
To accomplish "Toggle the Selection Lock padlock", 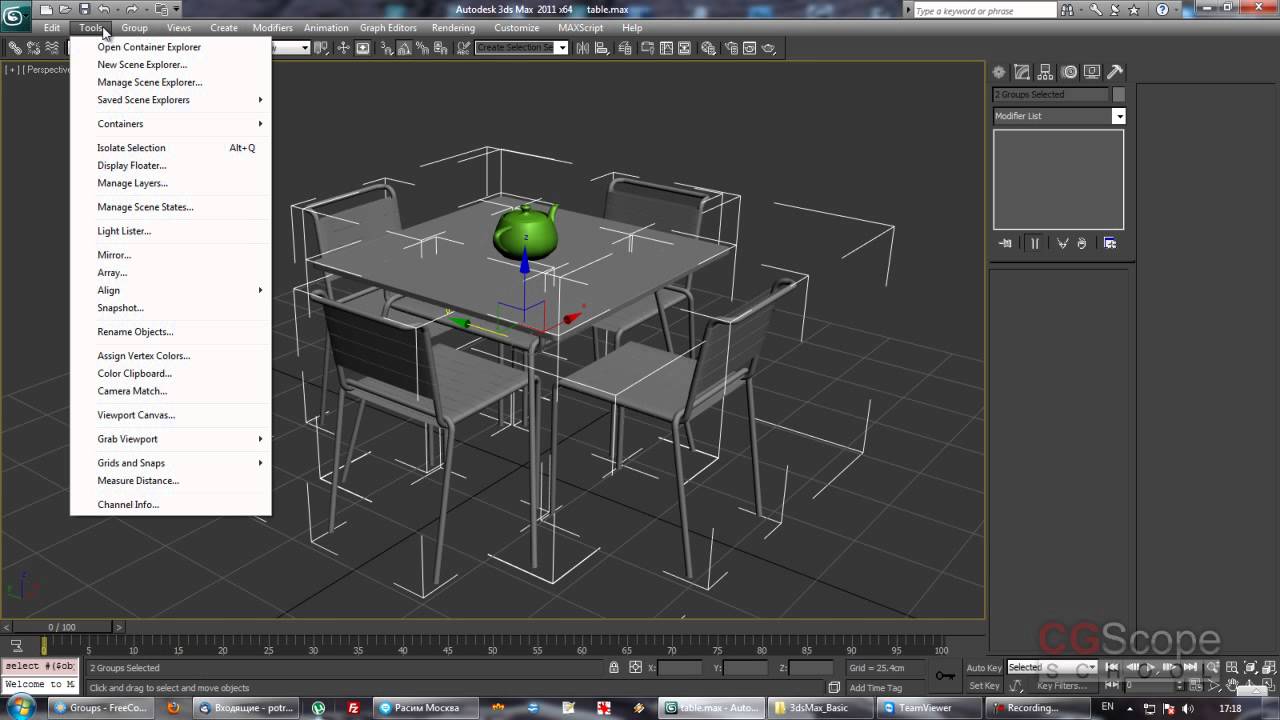I will tap(614, 668).
